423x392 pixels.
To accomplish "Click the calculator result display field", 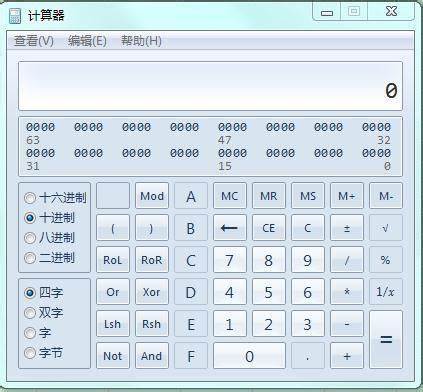I will pyautogui.click(x=210, y=86).
